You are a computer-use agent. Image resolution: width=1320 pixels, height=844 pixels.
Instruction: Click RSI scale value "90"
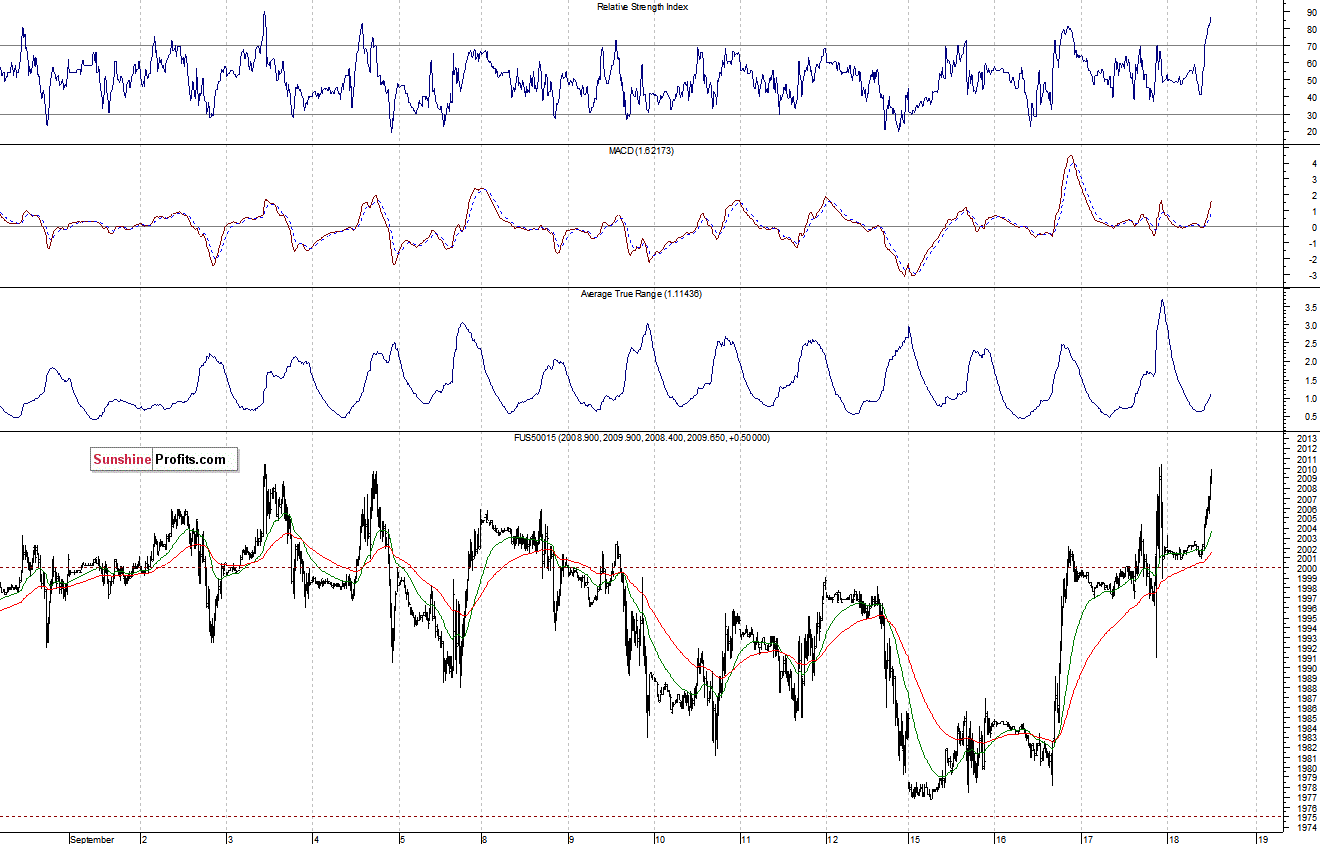1310,13
